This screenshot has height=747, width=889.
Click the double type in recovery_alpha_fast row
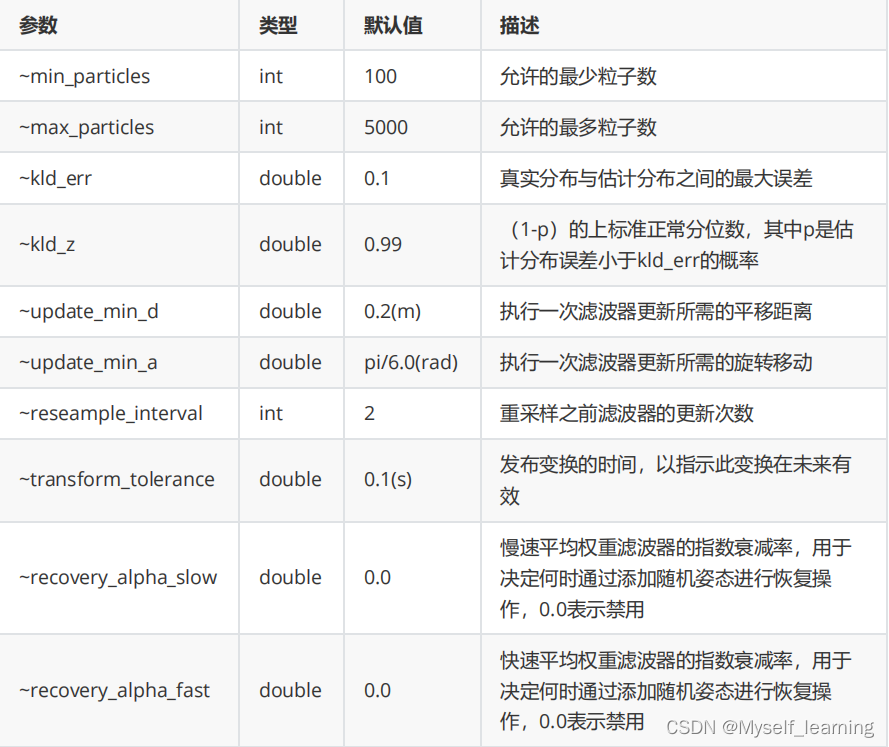(x=290, y=690)
